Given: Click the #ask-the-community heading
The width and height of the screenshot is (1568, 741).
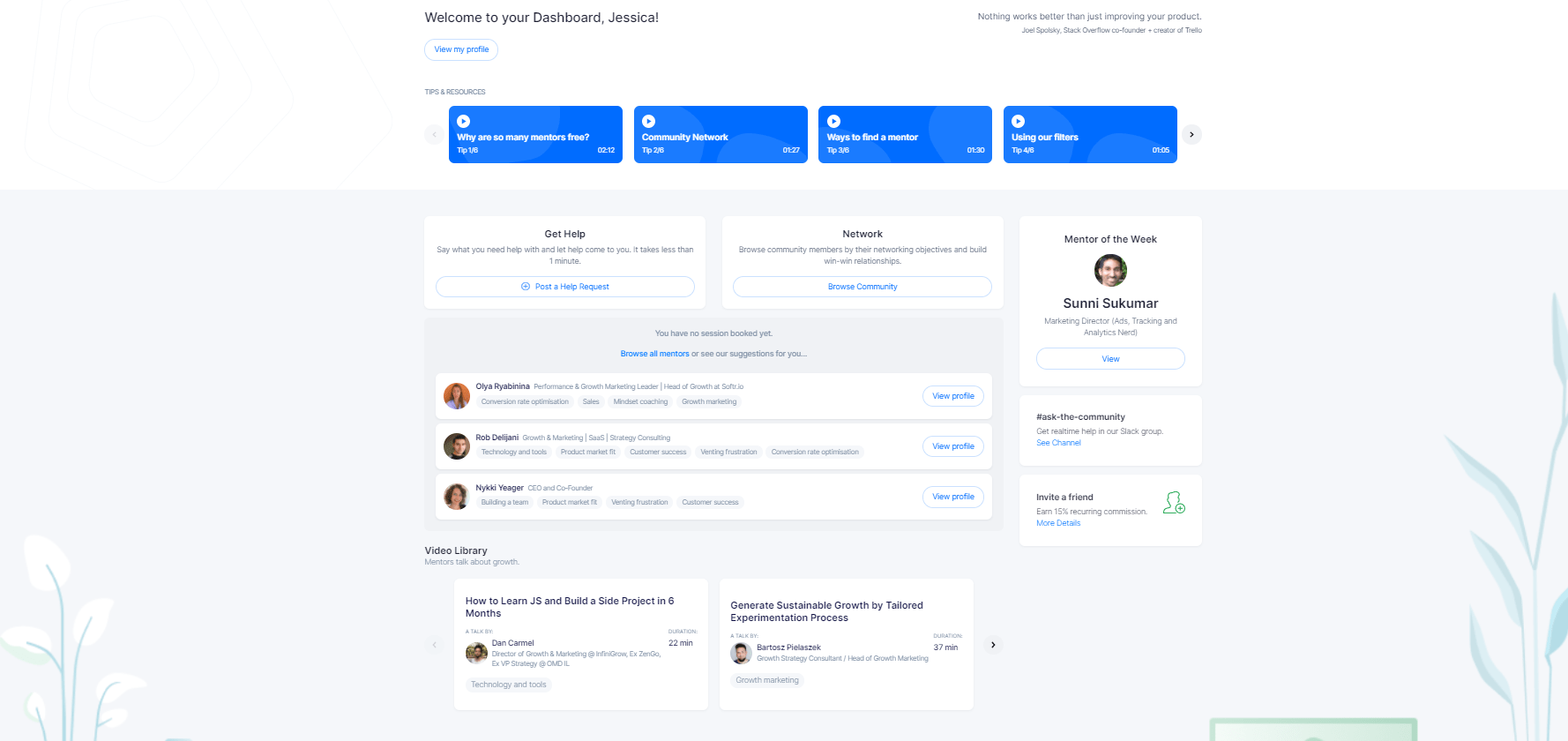Looking at the screenshot, I should coord(1080,416).
